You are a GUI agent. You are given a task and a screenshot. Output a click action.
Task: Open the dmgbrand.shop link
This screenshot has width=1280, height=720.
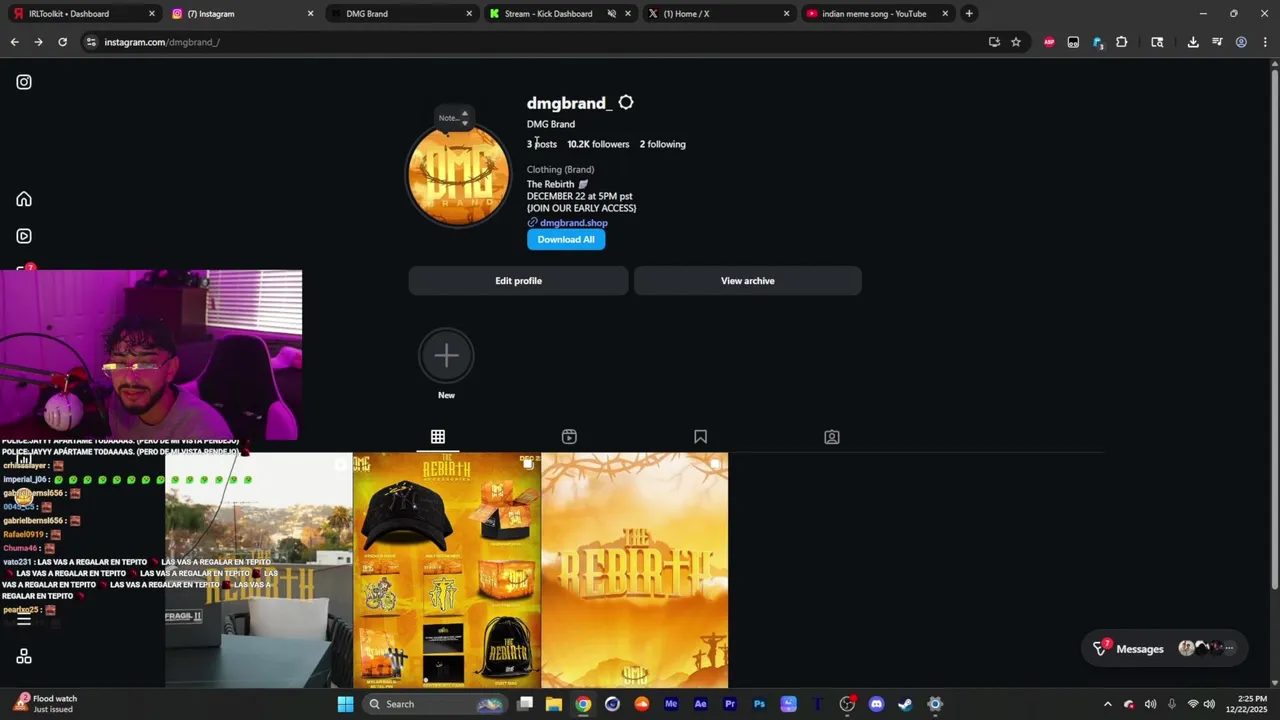tap(573, 223)
